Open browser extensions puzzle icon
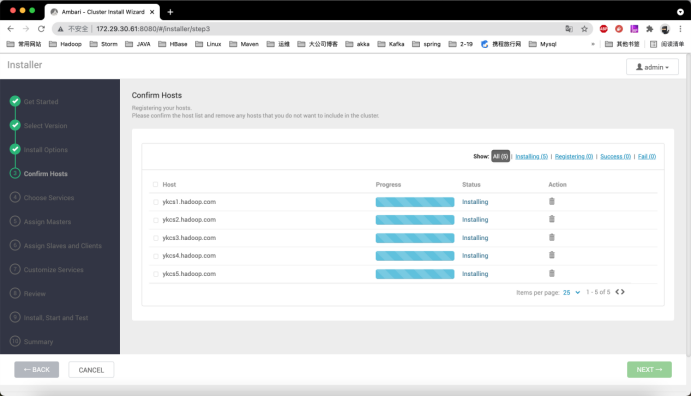The width and height of the screenshot is (692, 396). 650,29
